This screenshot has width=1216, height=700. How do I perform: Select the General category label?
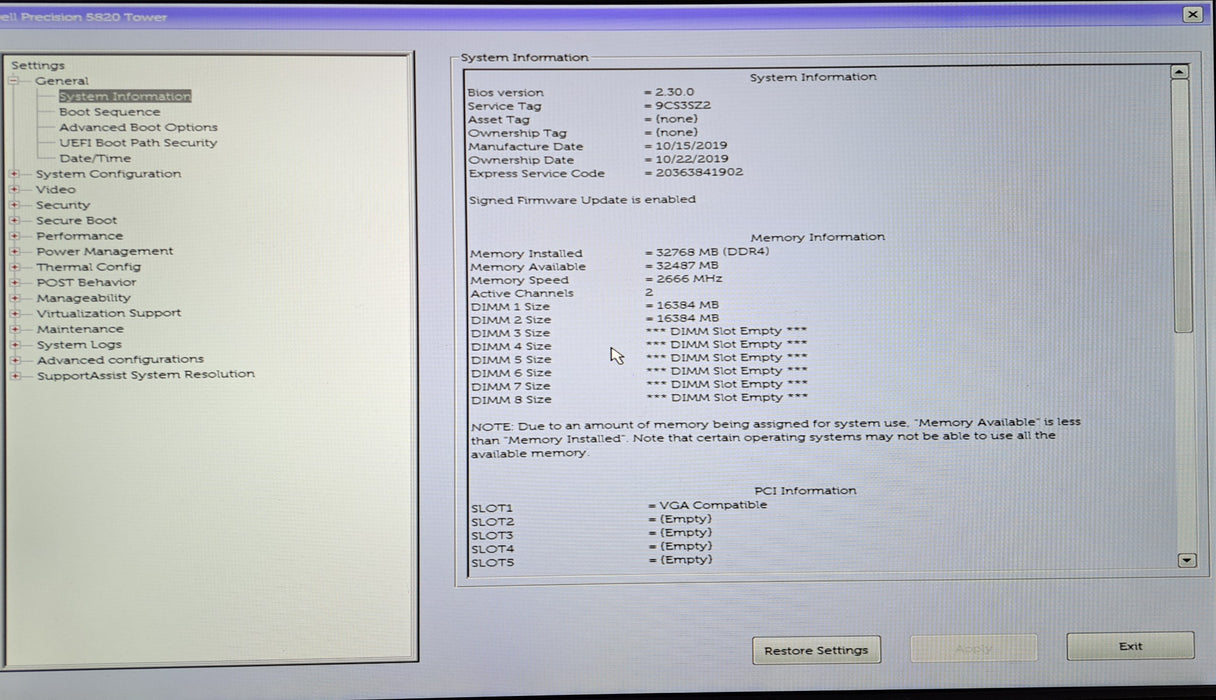coord(62,81)
